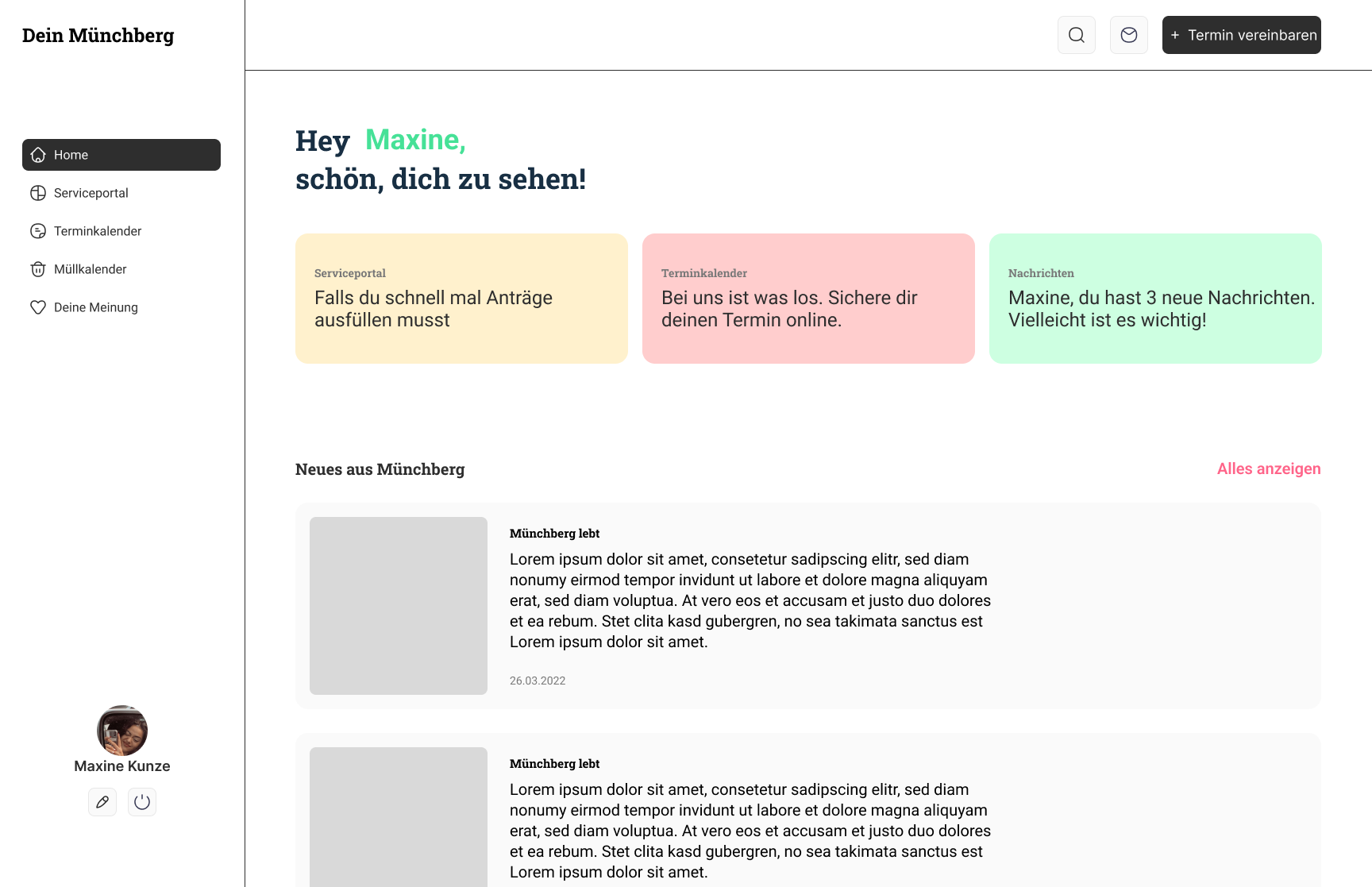Click the heart icon for Deine Meinung
The image size is (1372, 887).
pyautogui.click(x=38, y=307)
